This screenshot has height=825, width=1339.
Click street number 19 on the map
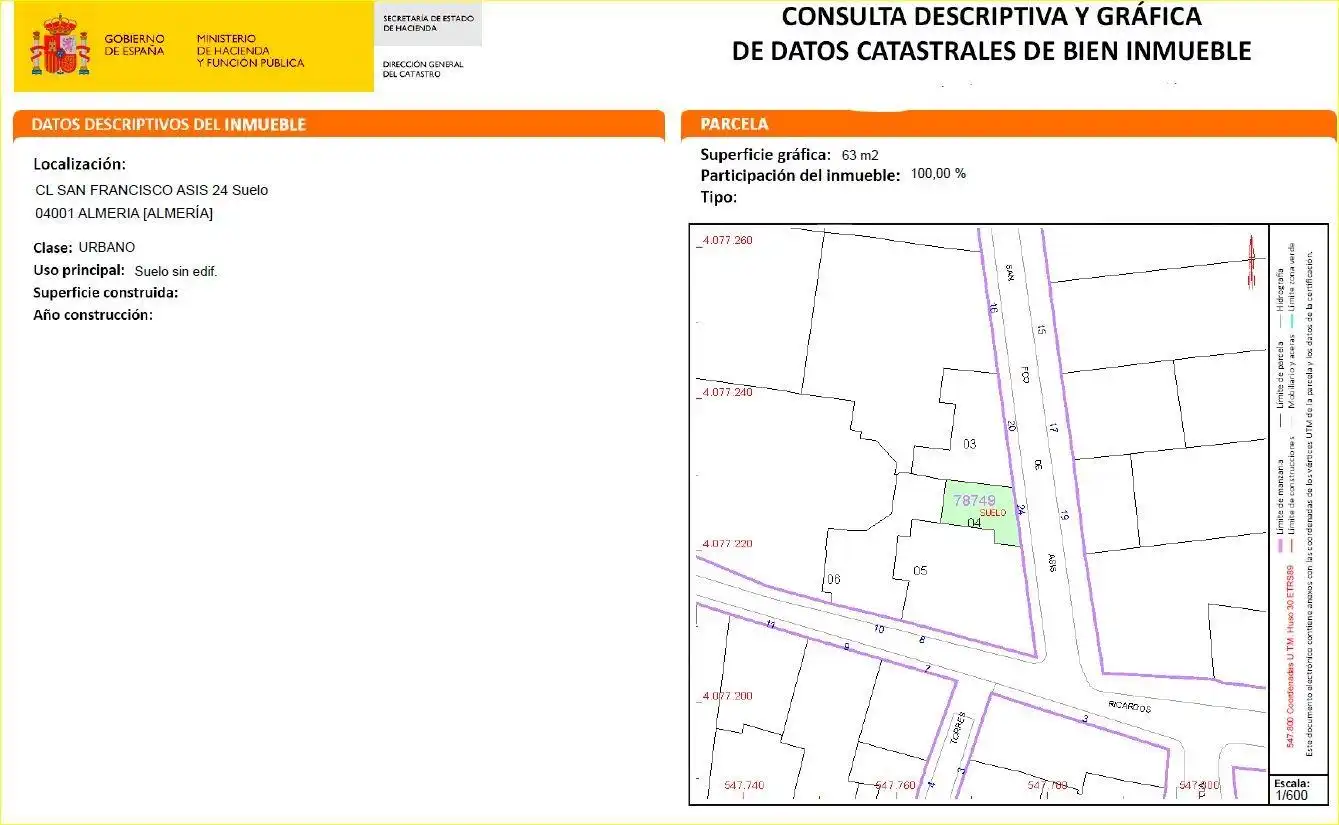point(1065,516)
